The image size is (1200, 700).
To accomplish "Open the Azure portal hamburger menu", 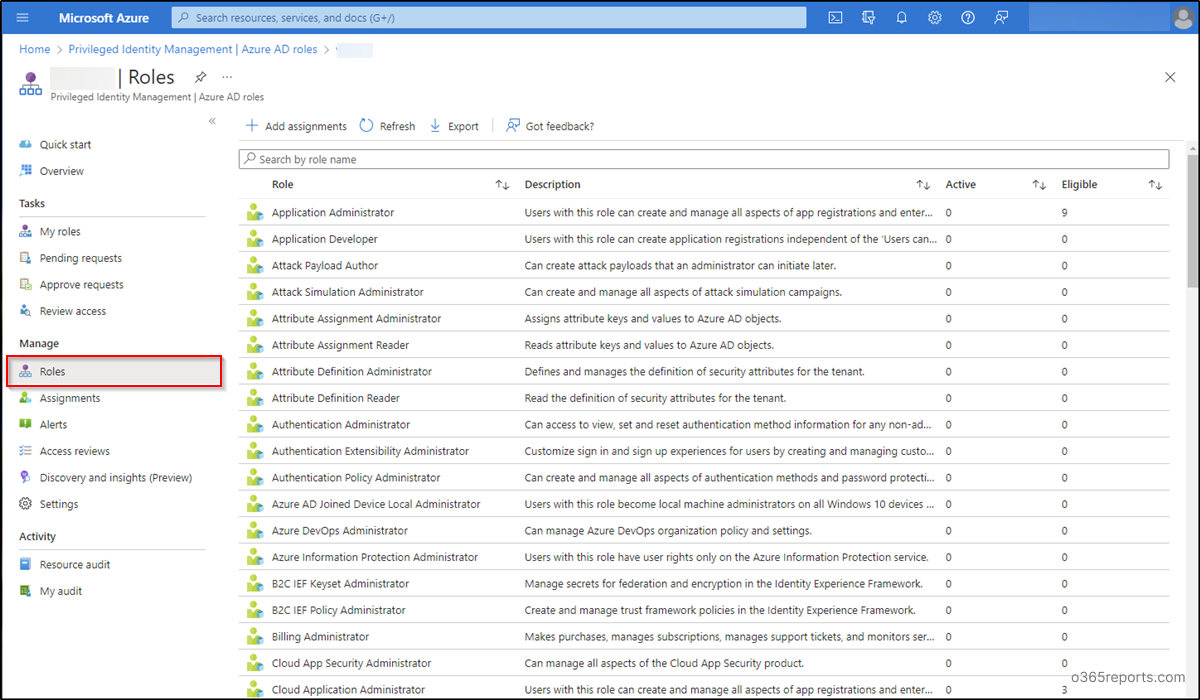I will pyautogui.click(x=23, y=17).
